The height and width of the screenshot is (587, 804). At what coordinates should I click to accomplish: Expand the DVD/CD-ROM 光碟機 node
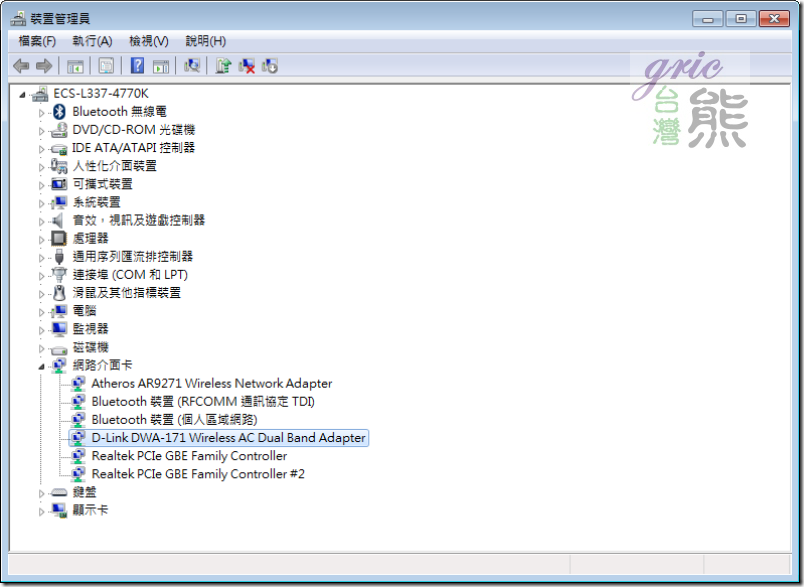42,131
